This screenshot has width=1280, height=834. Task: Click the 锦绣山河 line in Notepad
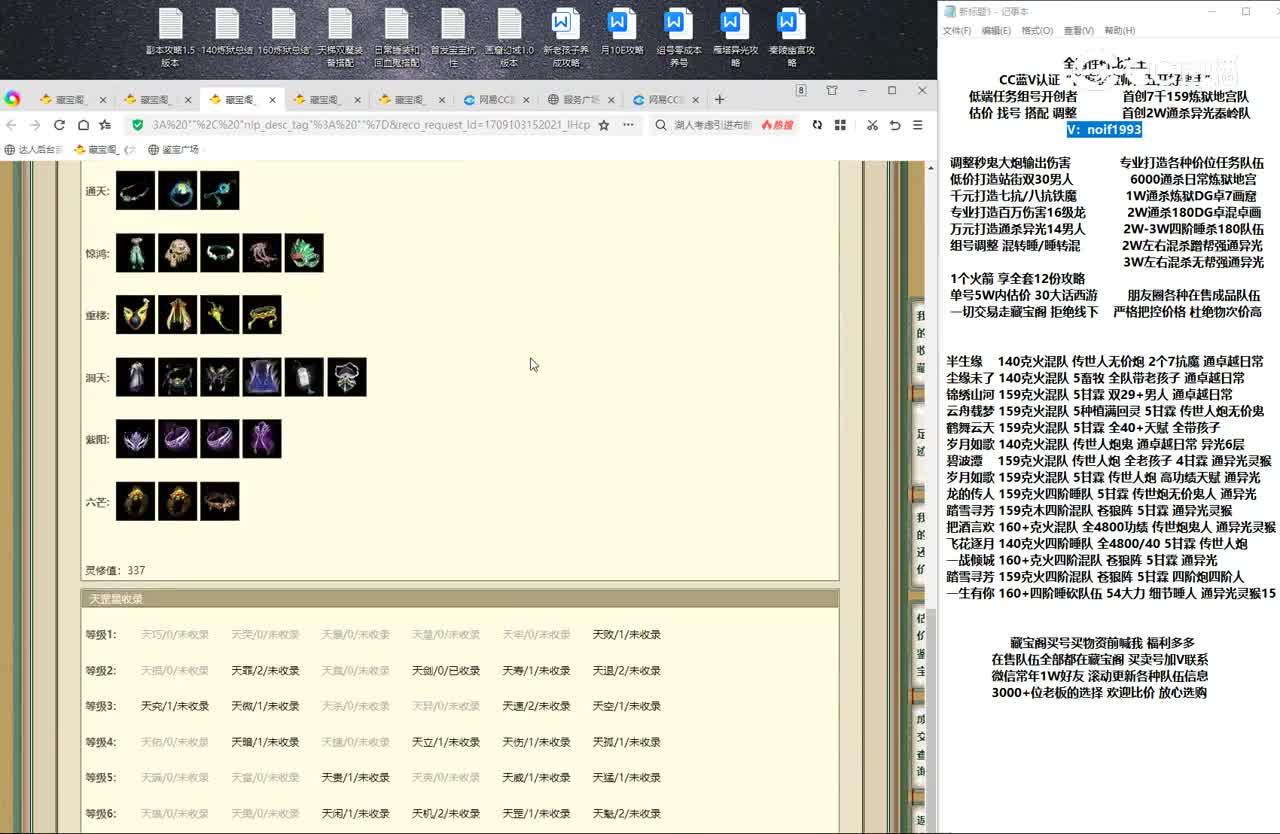[x=1090, y=395]
